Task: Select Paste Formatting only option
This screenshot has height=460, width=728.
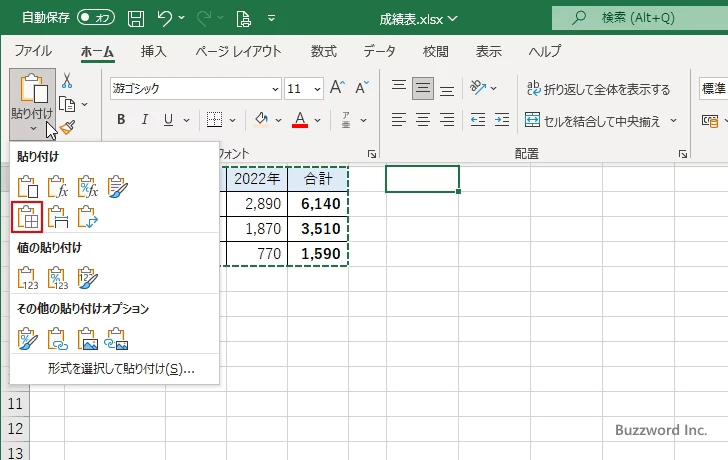Action: (x=27, y=338)
